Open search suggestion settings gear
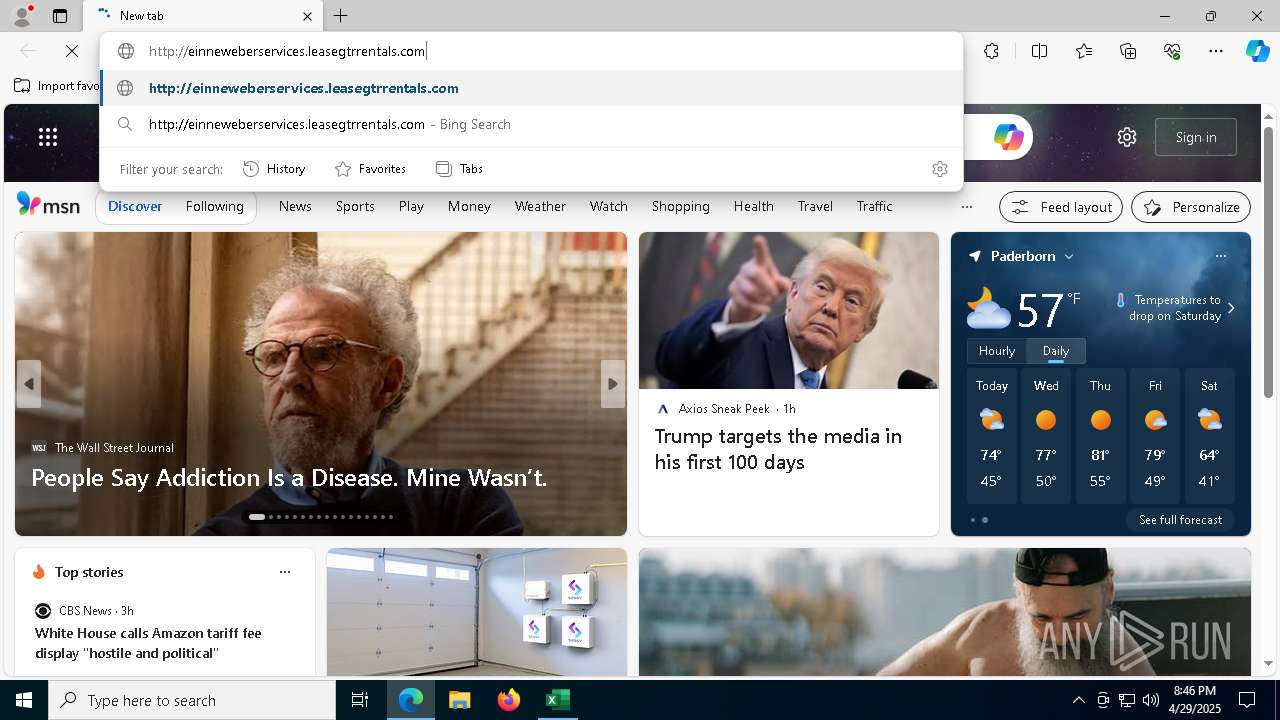1280x720 pixels. coord(939,169)
